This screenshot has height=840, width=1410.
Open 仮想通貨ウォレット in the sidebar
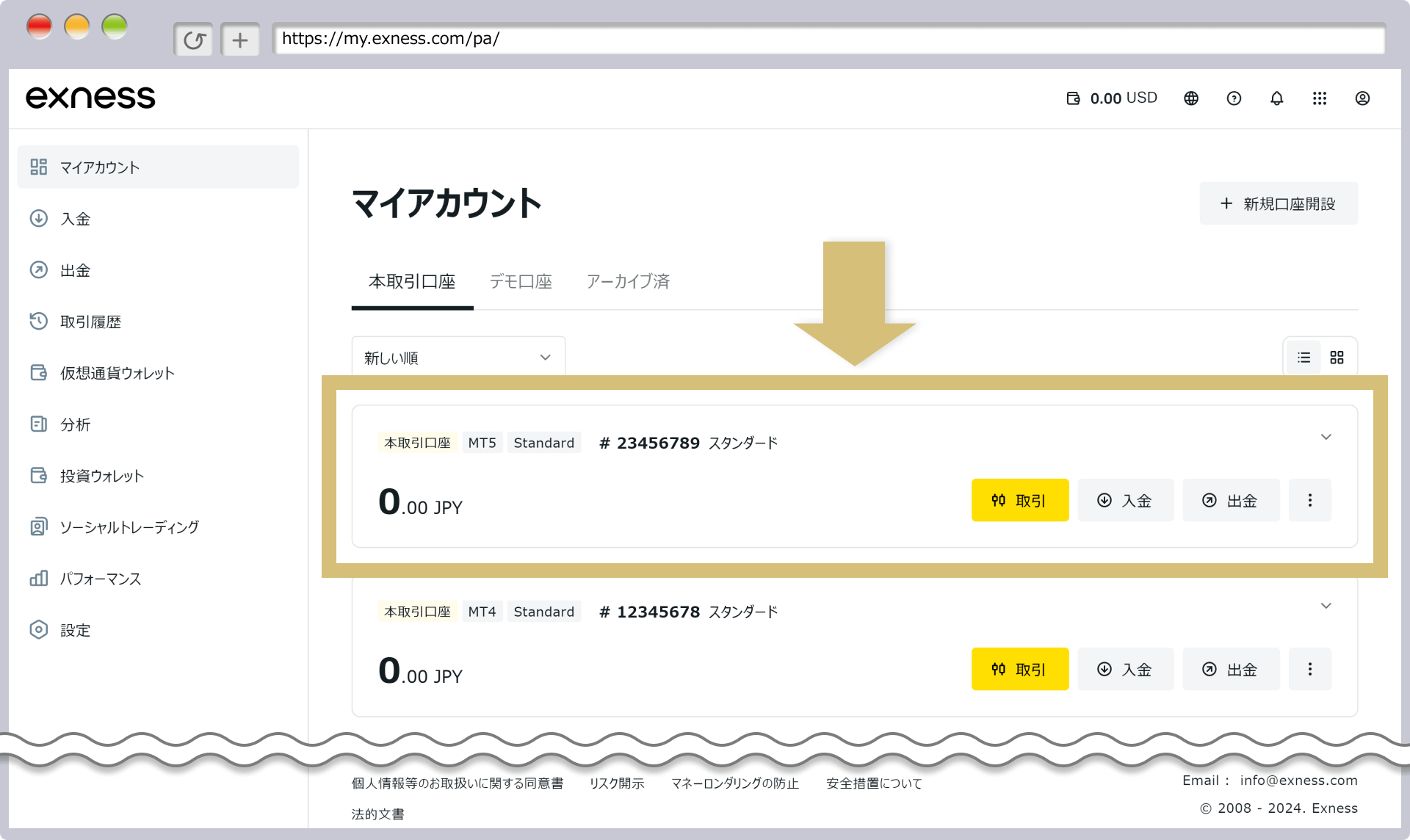158,373
